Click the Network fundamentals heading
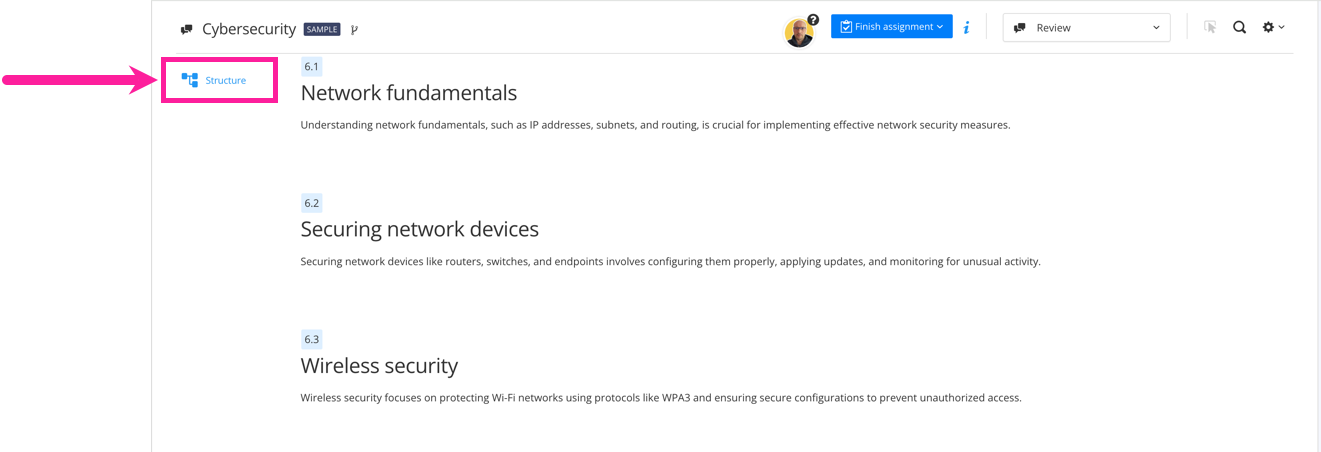This screenshot has width=1321, height=452. click(x=408, y=93)
